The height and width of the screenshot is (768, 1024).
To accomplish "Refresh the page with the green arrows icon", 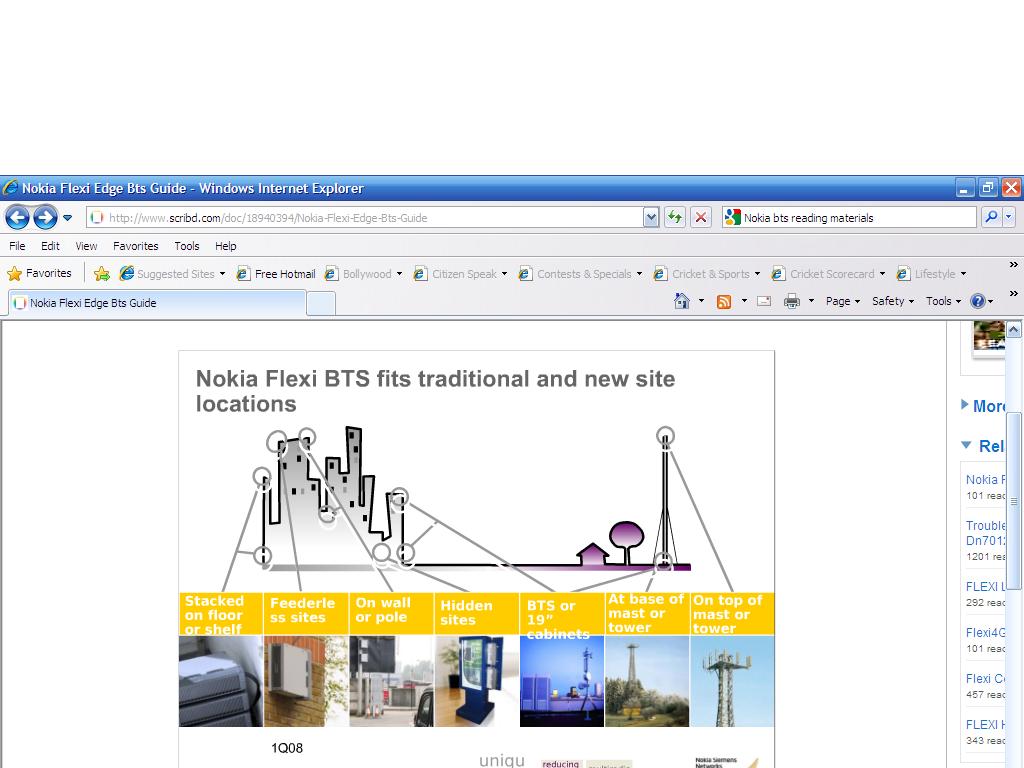I will [675, 217].
